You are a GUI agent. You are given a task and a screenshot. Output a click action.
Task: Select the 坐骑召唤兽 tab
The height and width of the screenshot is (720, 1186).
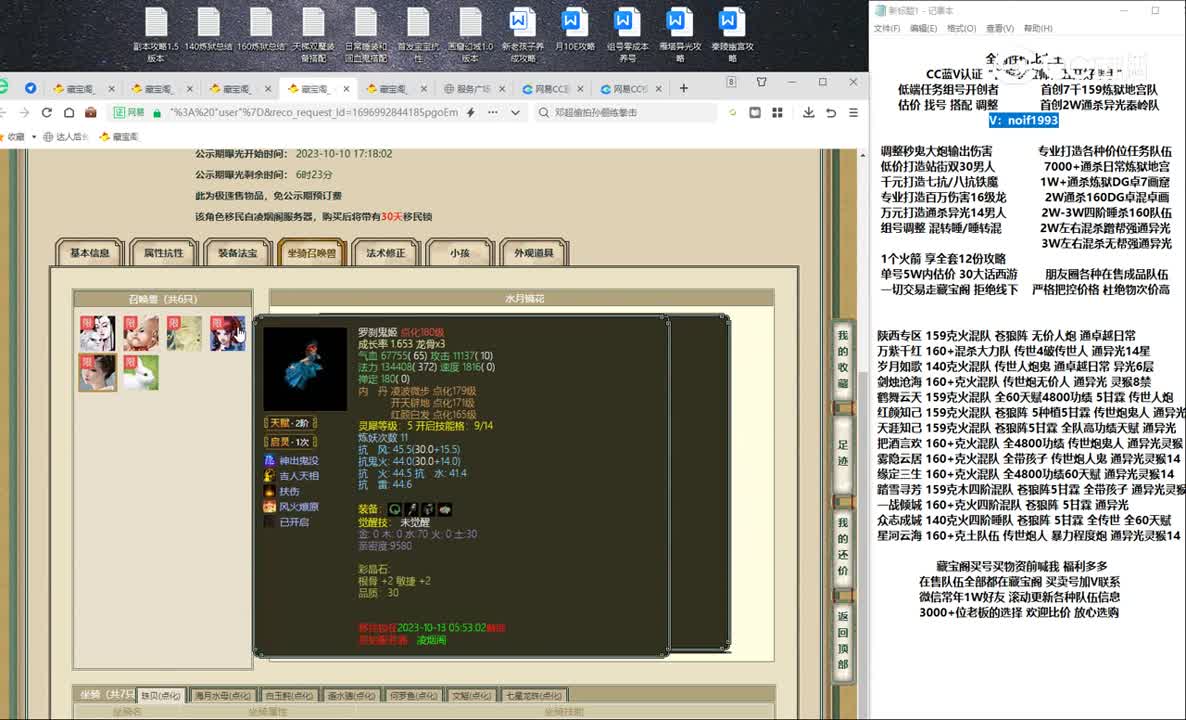[312, 253]
